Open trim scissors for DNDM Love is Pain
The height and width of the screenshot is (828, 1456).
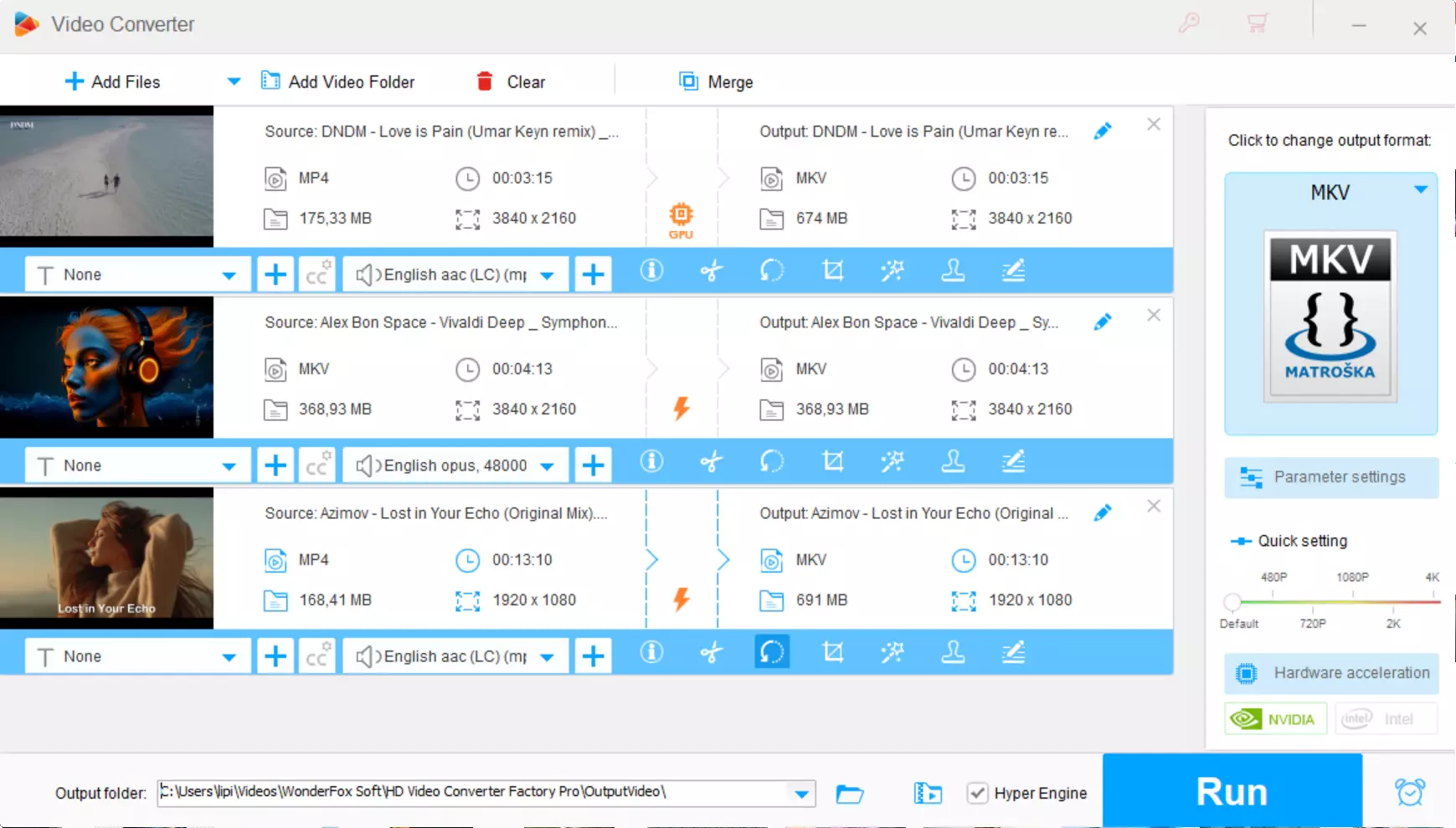711,270
